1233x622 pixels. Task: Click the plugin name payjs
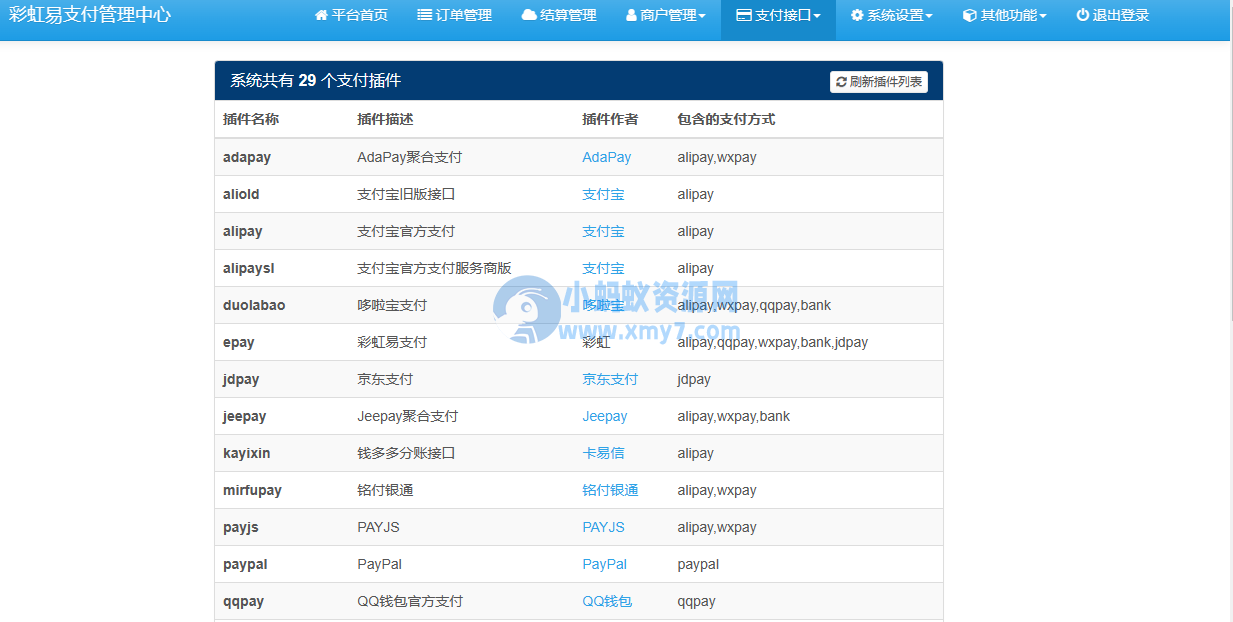(x=241, y=527)
